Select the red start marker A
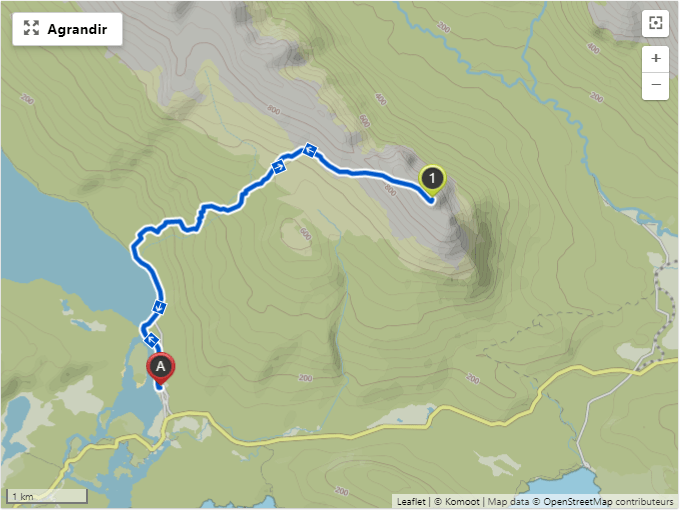 tap(160, 368)
